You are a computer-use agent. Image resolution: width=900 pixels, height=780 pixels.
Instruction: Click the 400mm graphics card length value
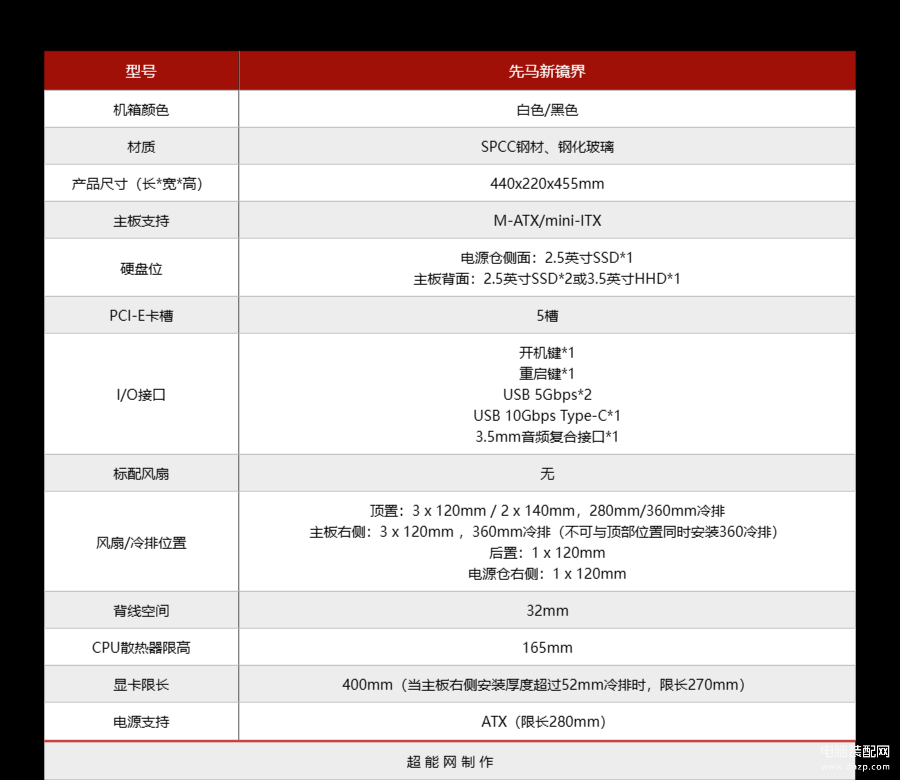point(544,685)
